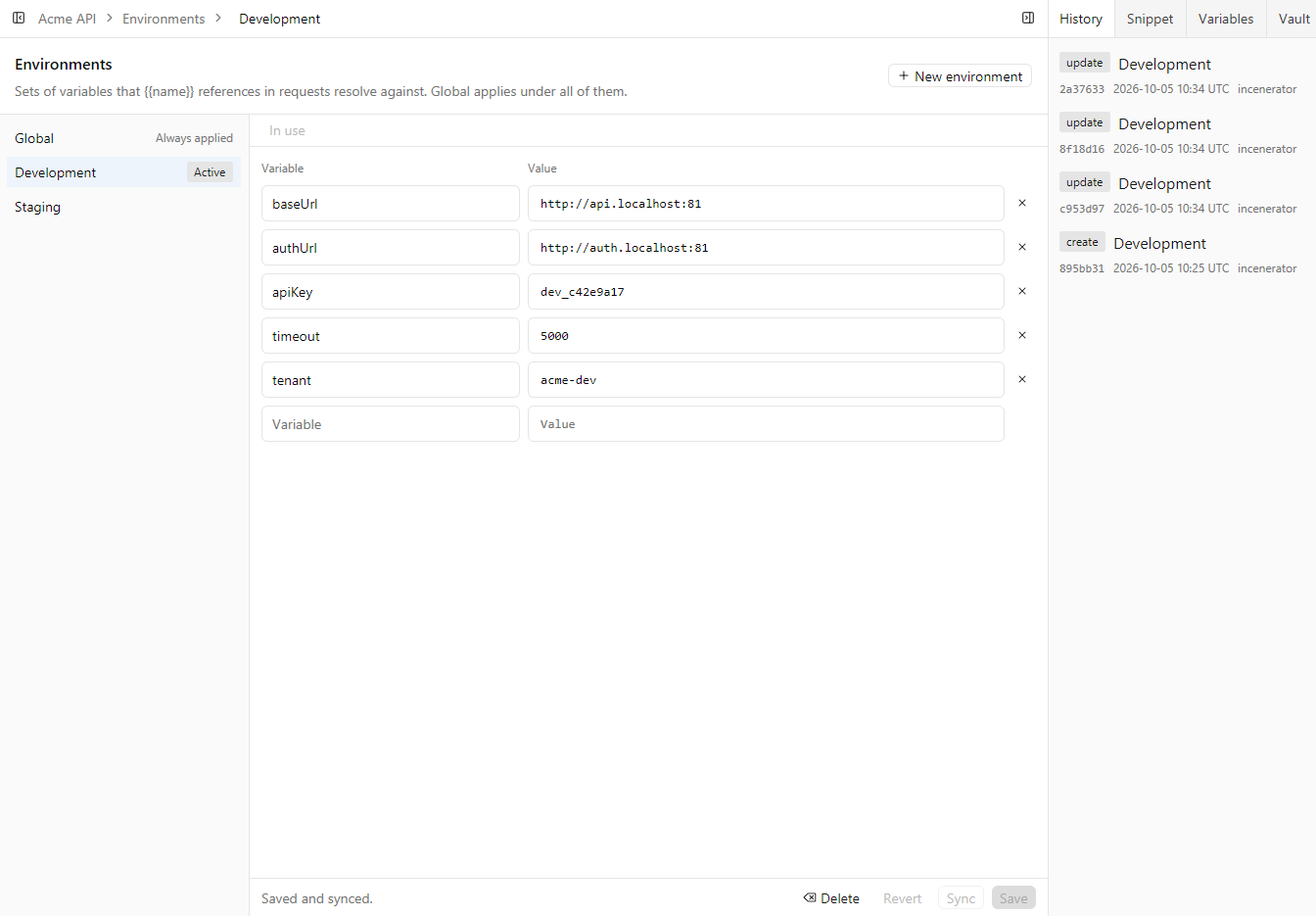The height and width of the screenshot is (916, 1316).
Task: Click the Active badge on Development
Action: click(210, 172)
